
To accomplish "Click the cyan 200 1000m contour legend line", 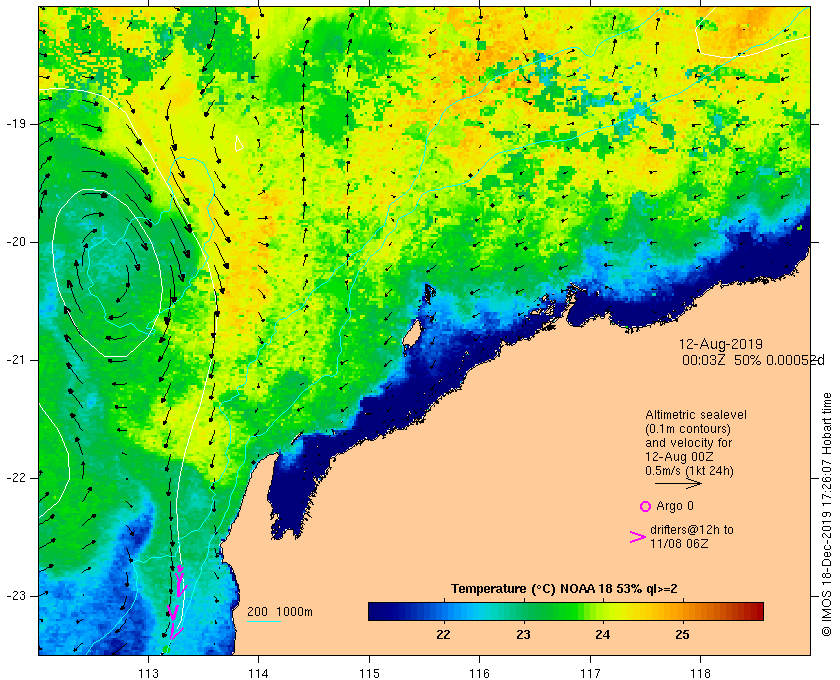I will coord(264,622).
